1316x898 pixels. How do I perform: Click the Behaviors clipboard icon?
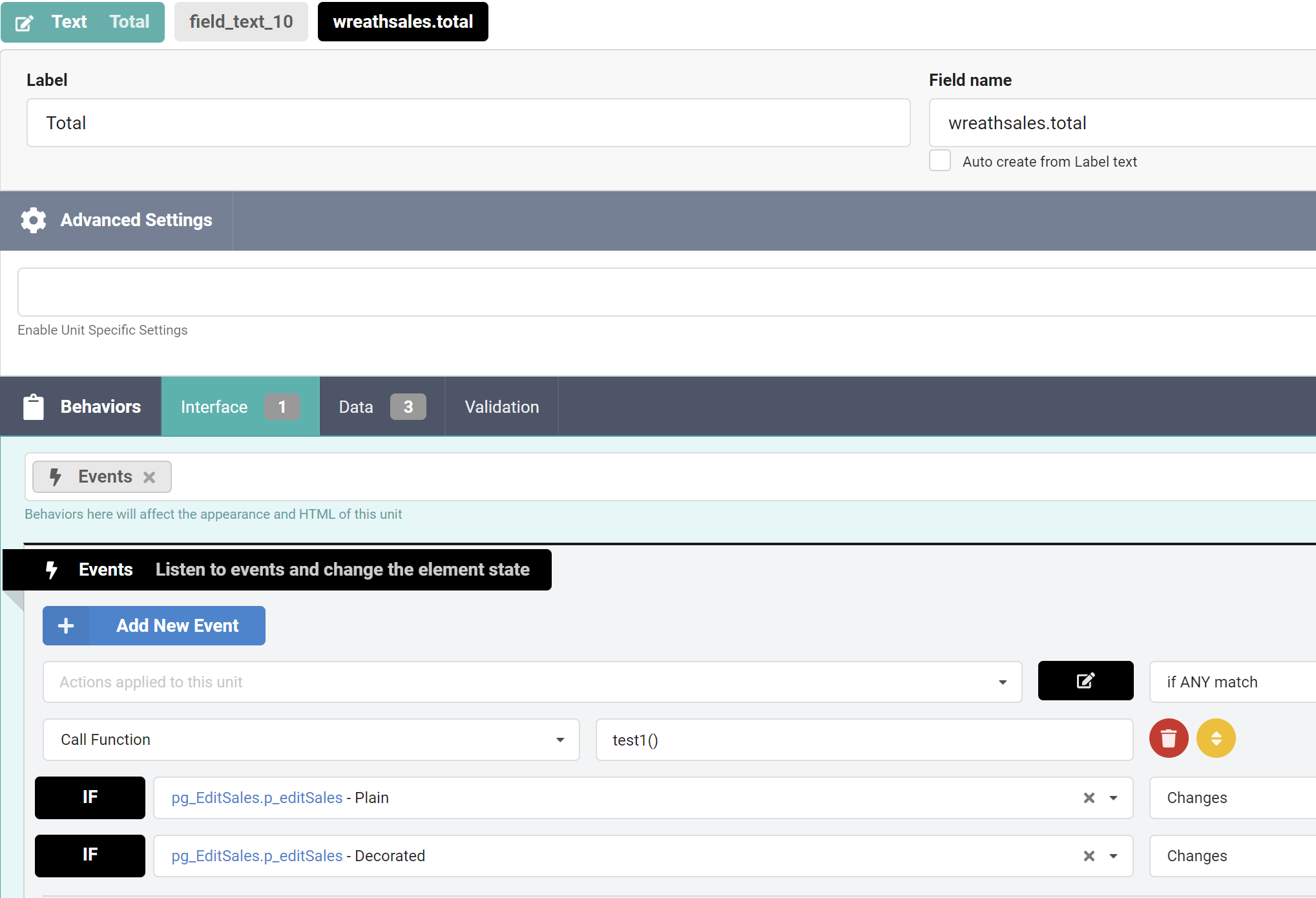pyautogui.click(x=34, y=407)
